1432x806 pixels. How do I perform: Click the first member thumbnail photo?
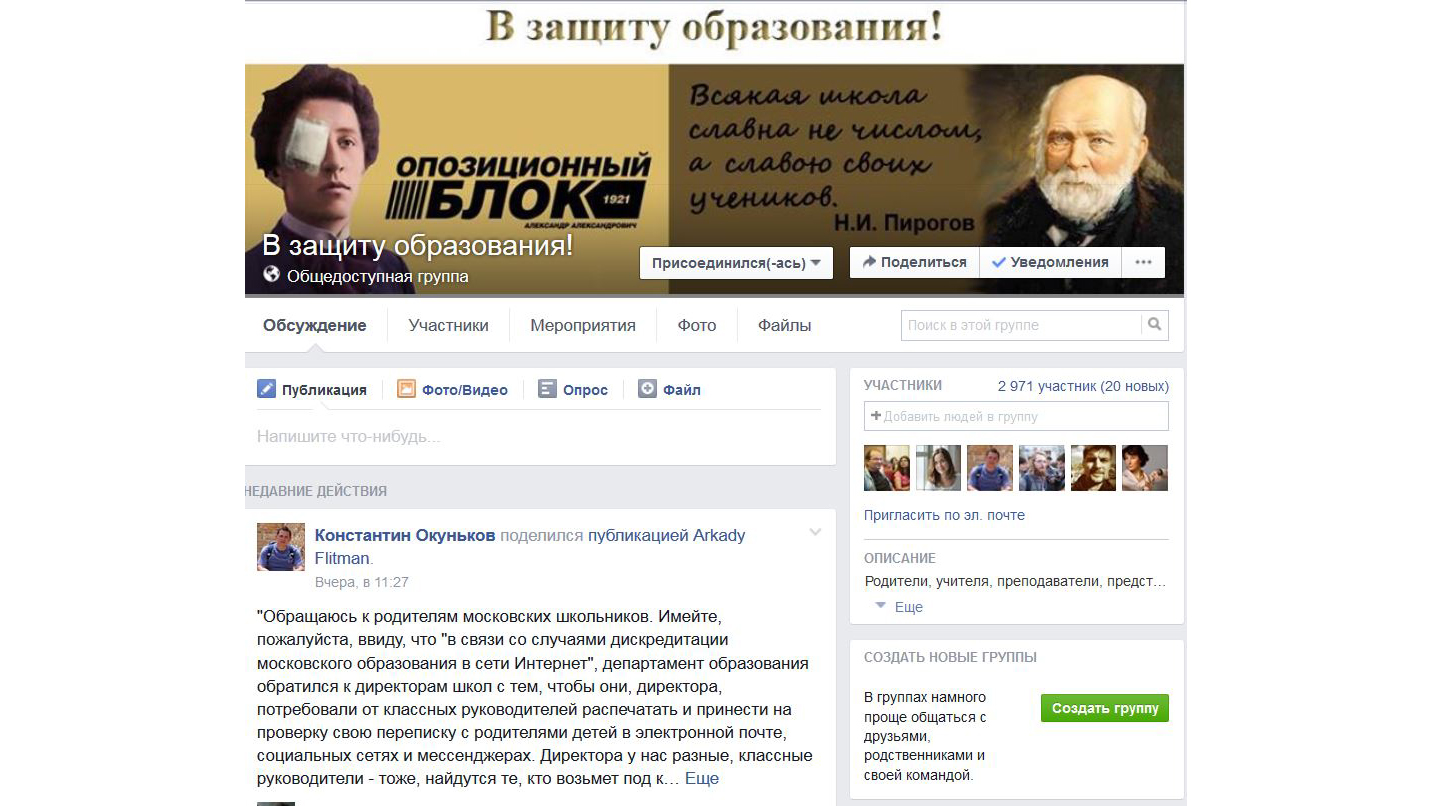[887, 468]
